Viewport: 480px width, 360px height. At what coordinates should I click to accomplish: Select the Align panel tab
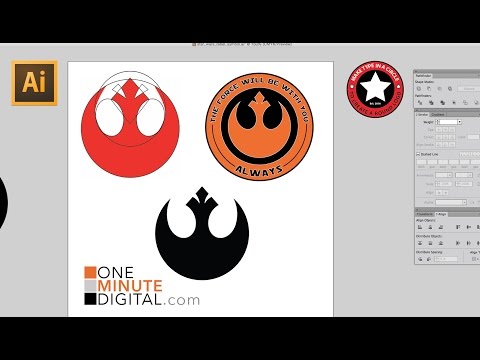tap(441, 214)
